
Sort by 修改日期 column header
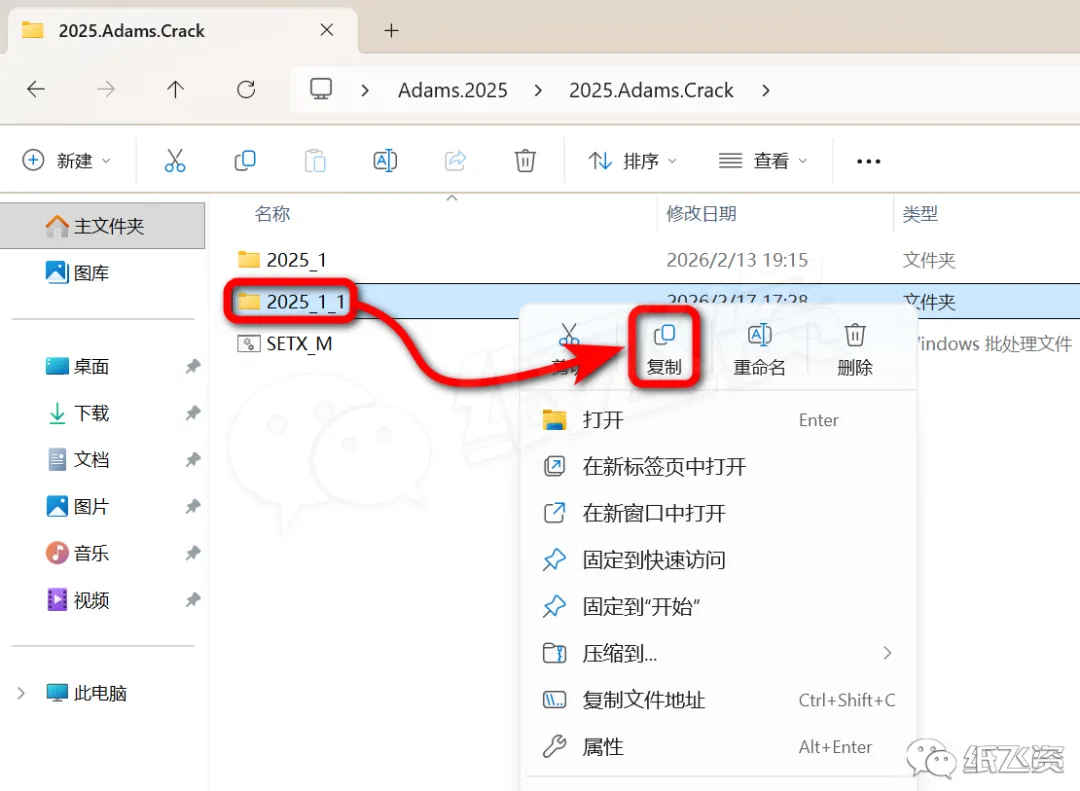click(701, 214)
